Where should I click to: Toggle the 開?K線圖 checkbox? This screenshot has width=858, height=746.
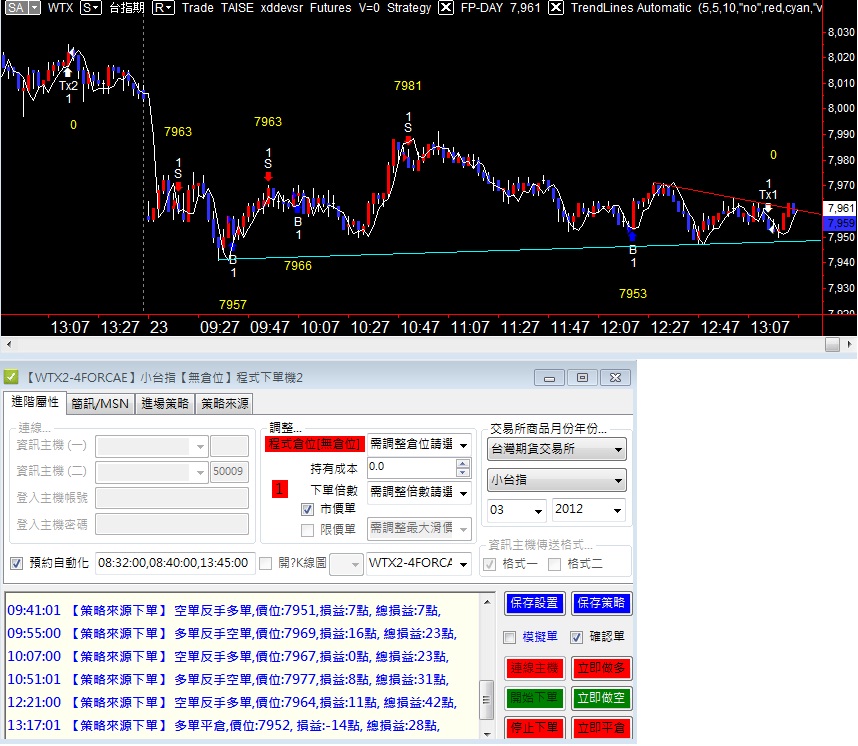pos(265,564)
